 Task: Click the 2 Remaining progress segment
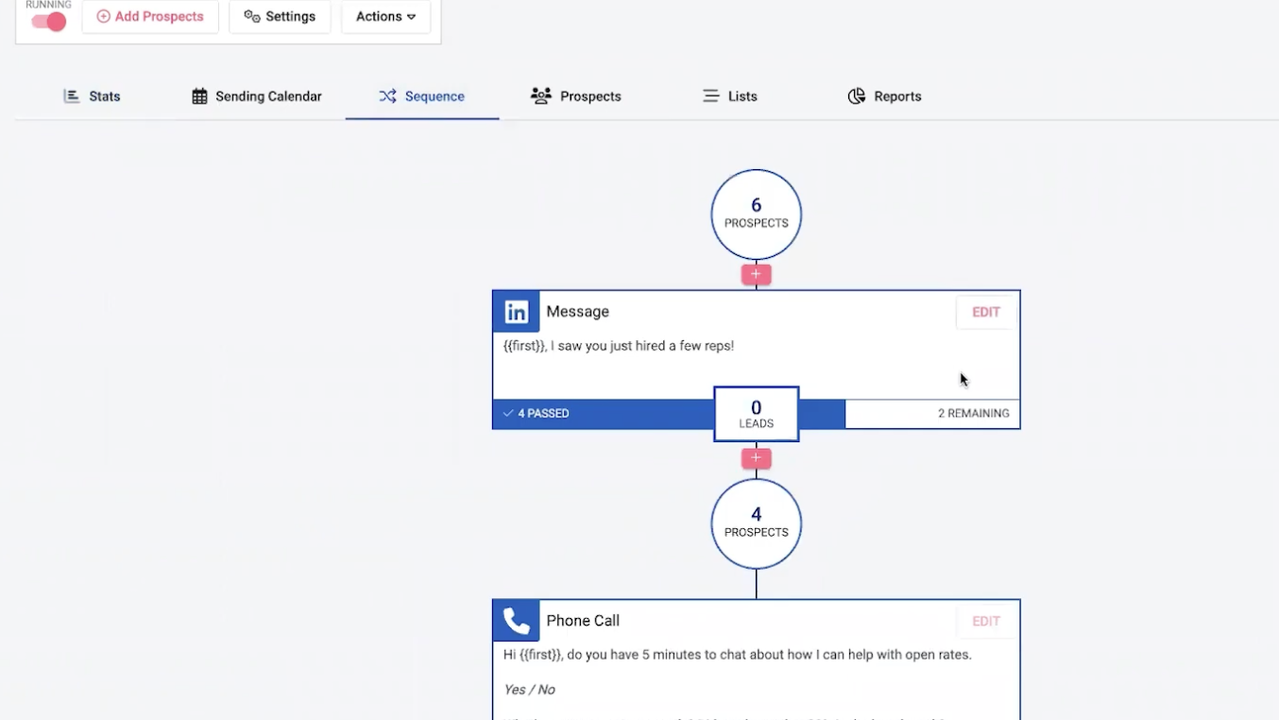[x=932, y=413]
